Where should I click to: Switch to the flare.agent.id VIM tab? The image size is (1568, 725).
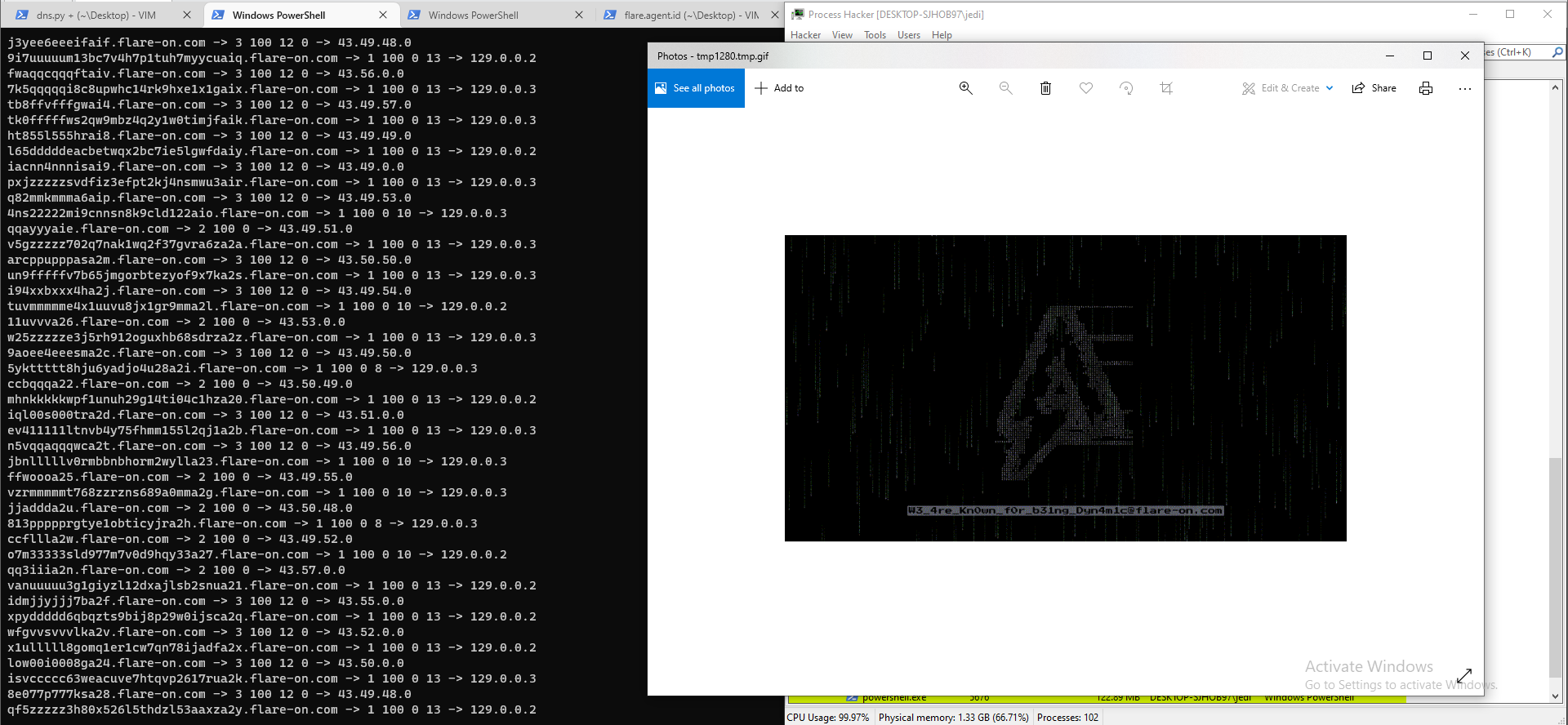pyautogui.click(x=691, y=15)
